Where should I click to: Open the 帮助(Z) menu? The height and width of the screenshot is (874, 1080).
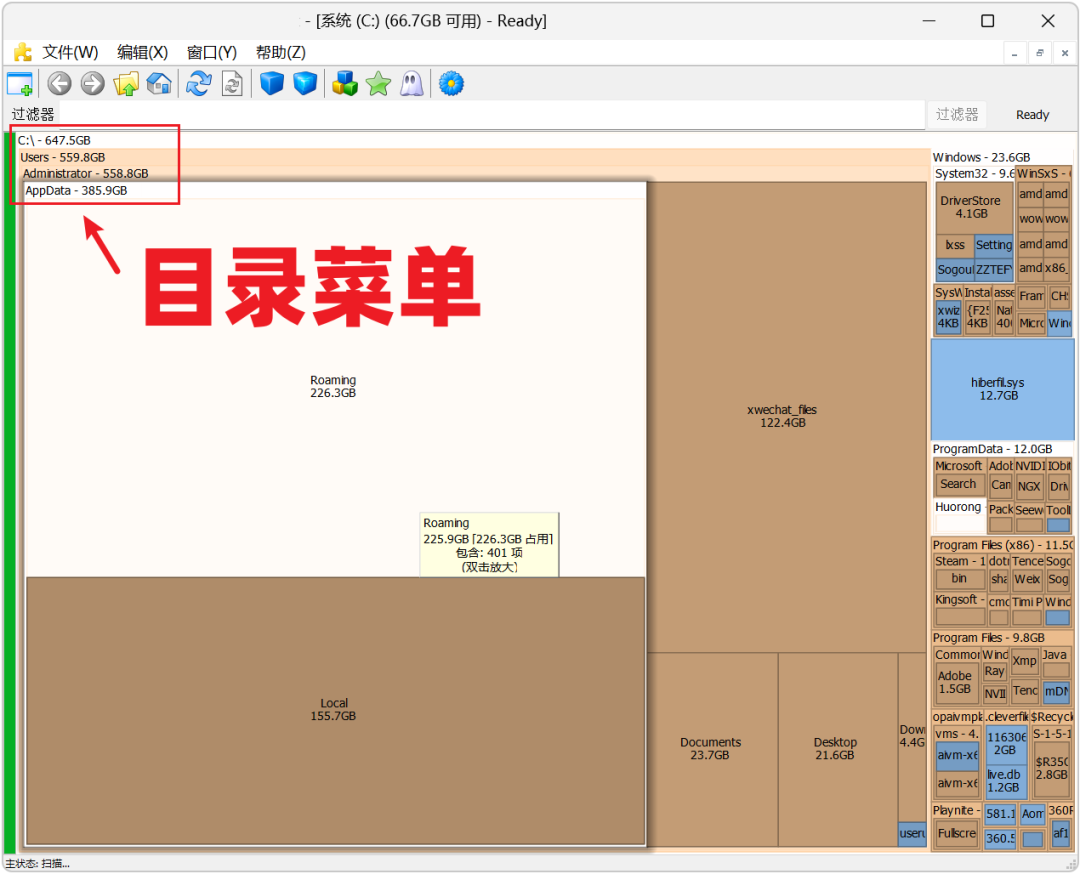click(280, 52)
